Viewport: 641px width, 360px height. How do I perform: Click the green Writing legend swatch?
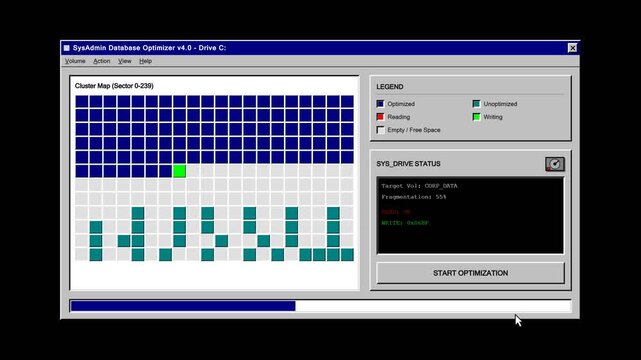(476, 117)
